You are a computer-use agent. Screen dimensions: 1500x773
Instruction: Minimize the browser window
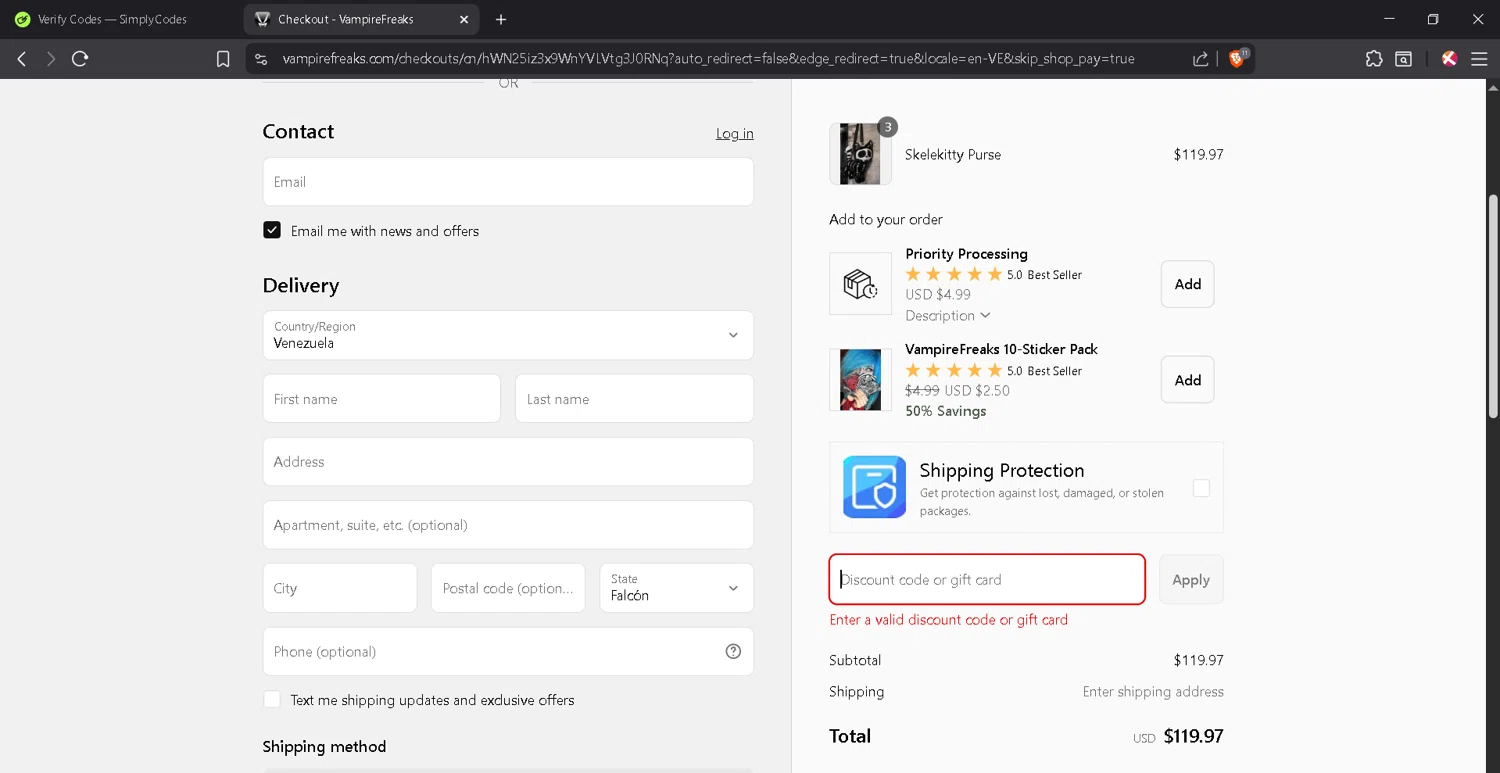click(1389, 19)
